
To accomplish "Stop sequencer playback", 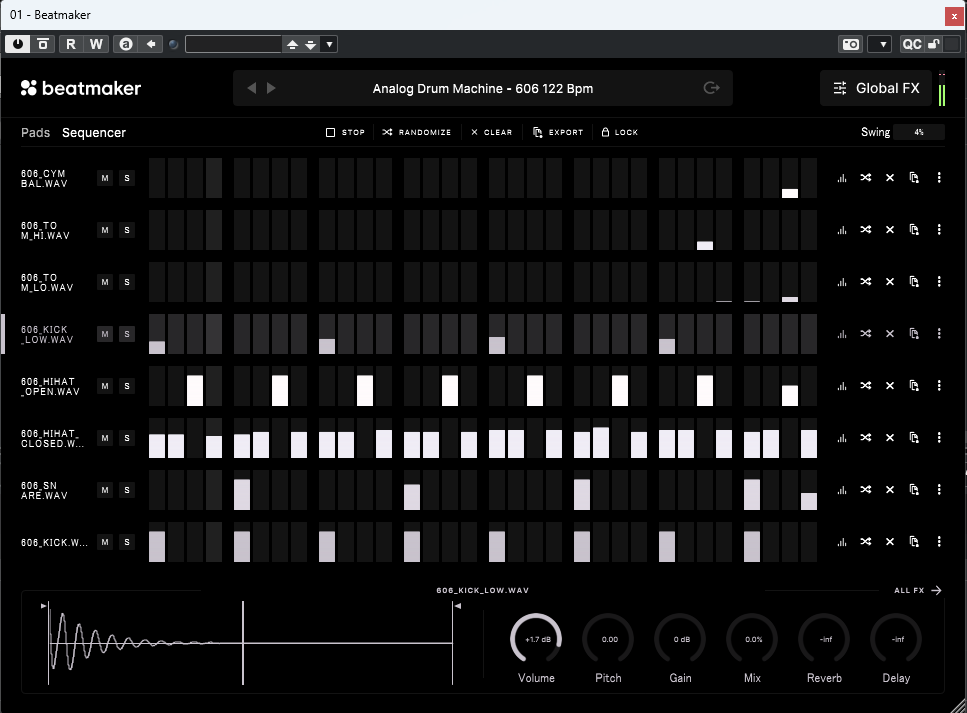I will pyautogui.click(x=345, y=132).
